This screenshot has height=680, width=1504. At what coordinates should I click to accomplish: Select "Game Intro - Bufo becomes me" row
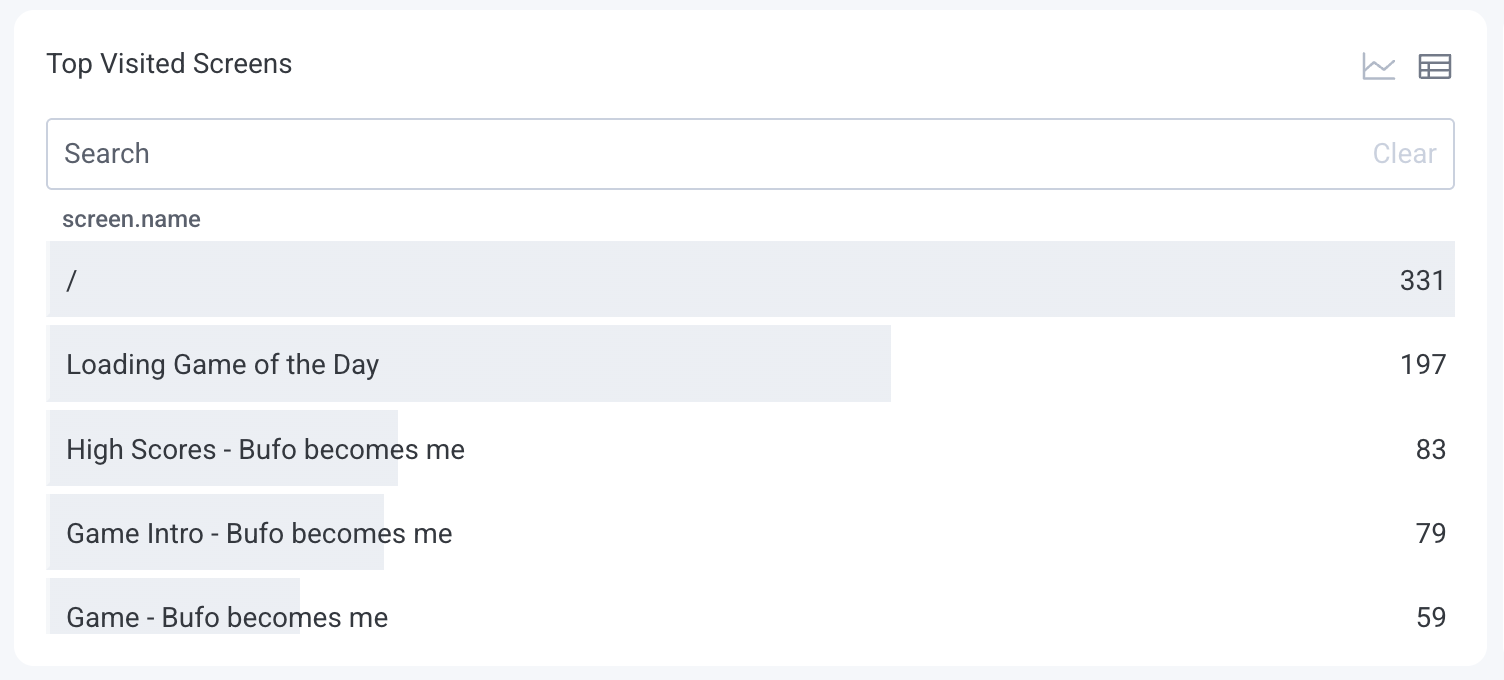(258, 533)
